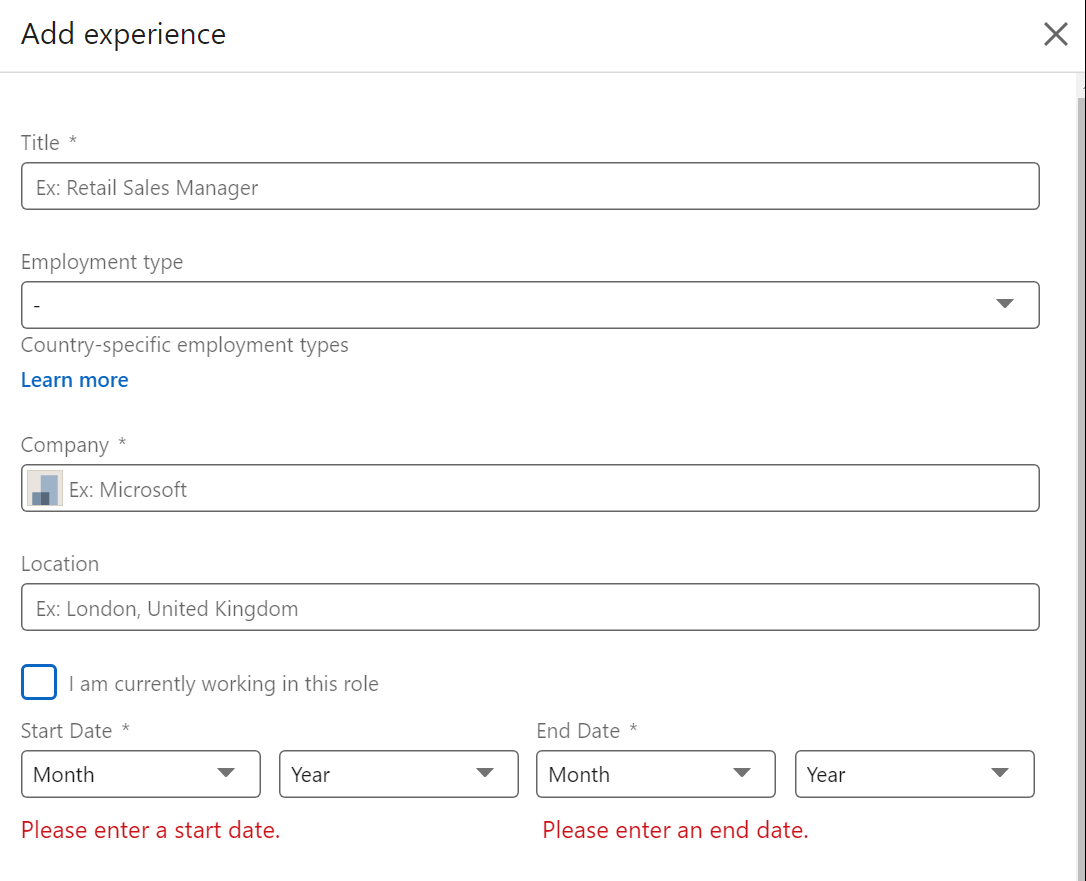Image resolution: width=1086 pixels, height=881 pixels.
Task: Open the End Date Month dropdown
Action: coord(656,774)
